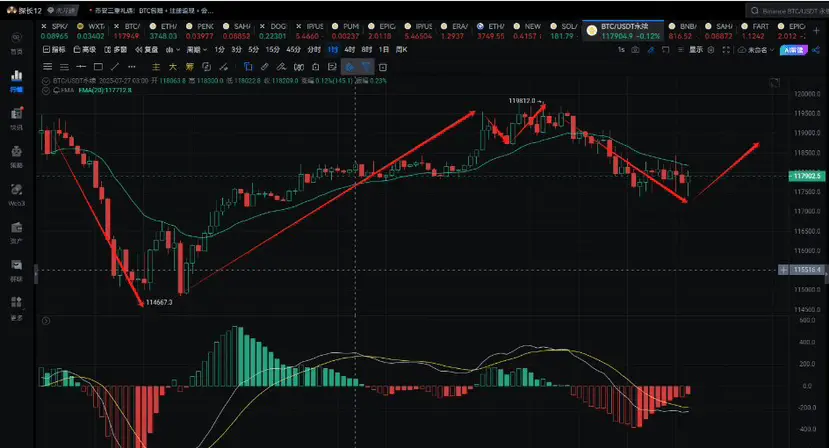
Task: Click the announcement headline in title bar
Action: (154, 11)
